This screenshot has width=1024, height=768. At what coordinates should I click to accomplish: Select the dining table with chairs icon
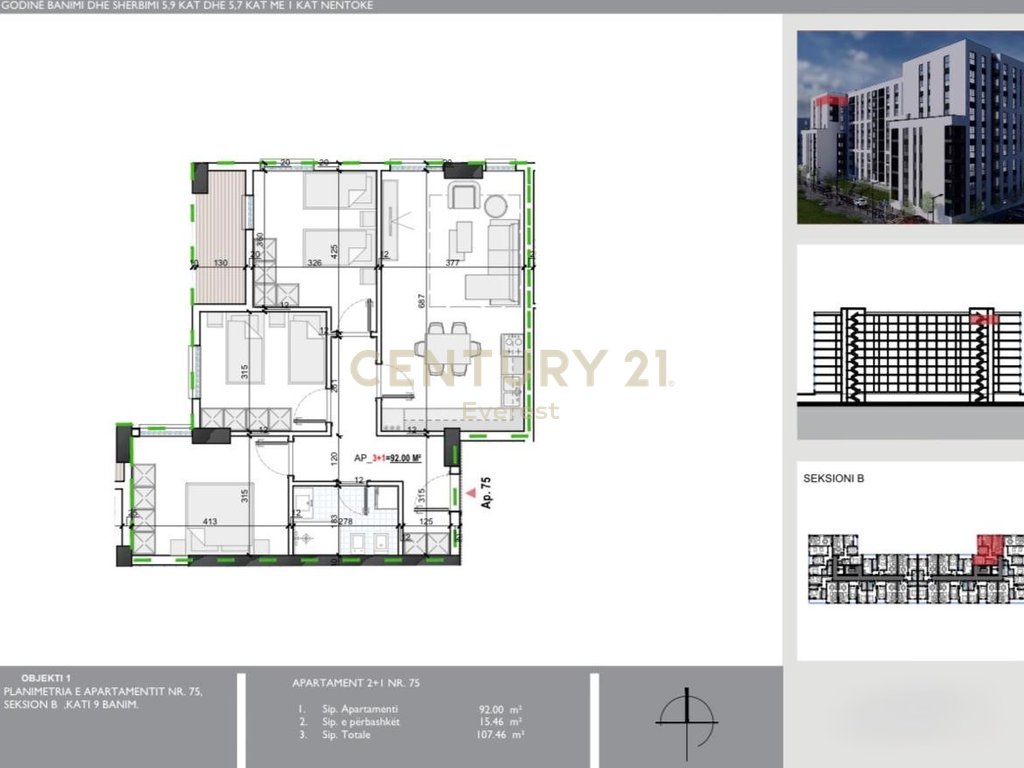448,349
